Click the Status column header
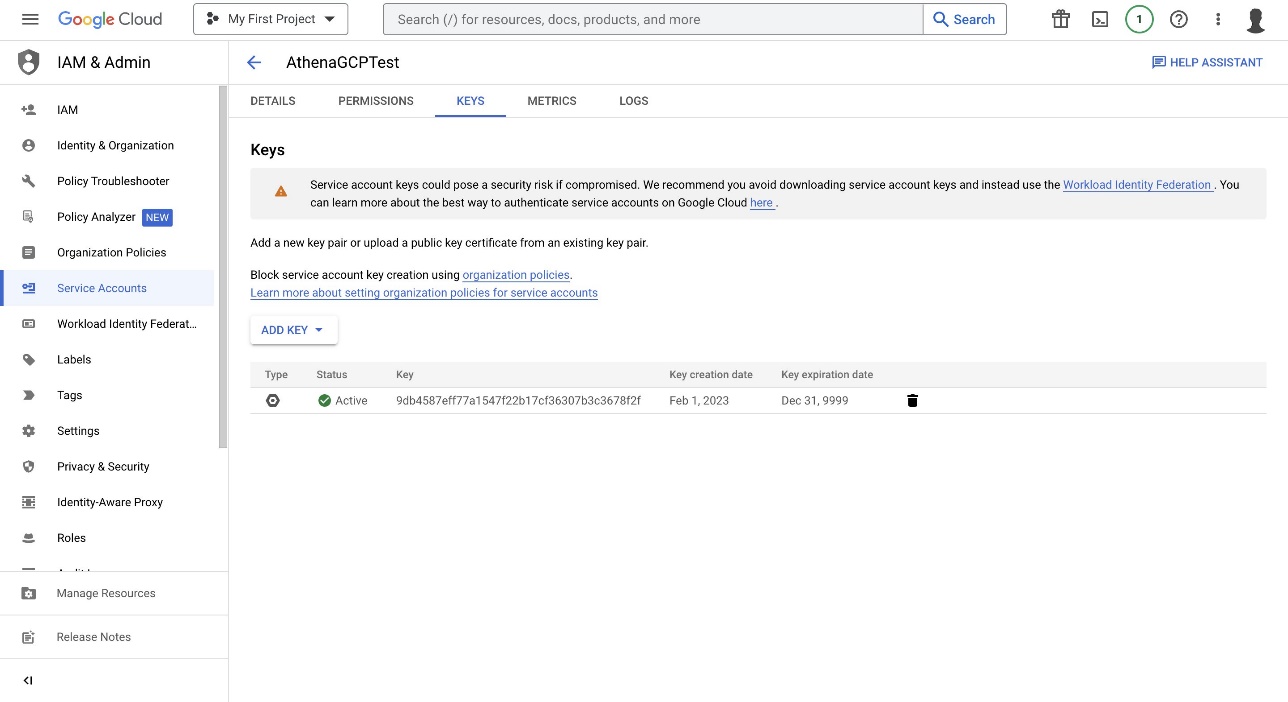The image size is (1288, 702). click(332, 375)
